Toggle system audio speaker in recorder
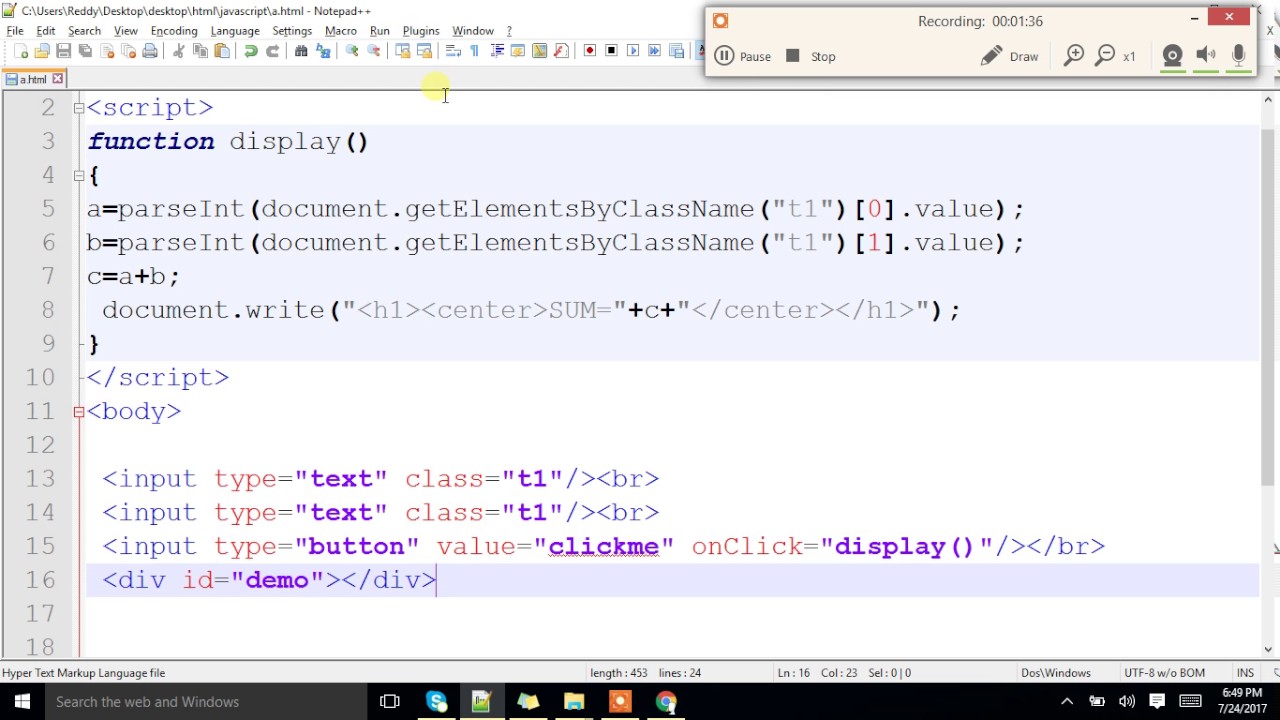1280x720 pixels. tap(1206, 56)
